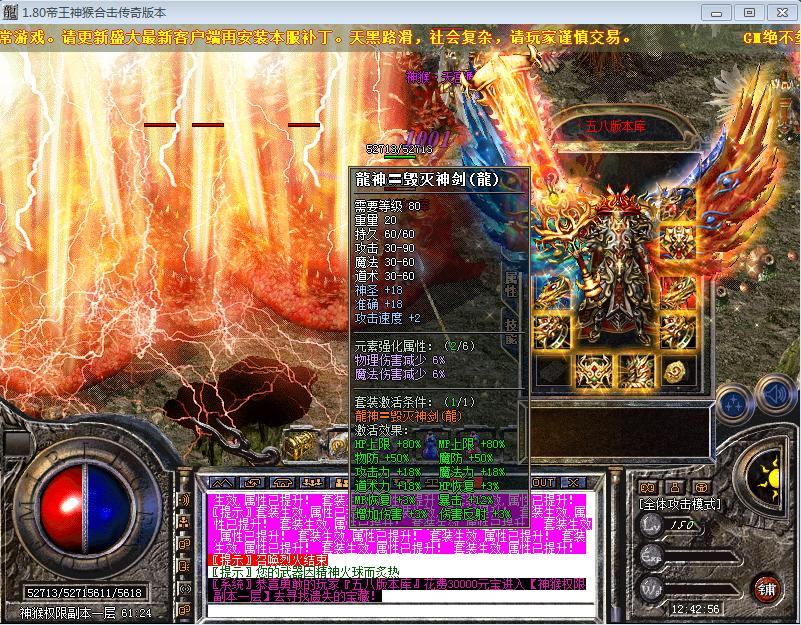Click the system message about 30000元宝
801x625 pixels.
coord(398,590)
